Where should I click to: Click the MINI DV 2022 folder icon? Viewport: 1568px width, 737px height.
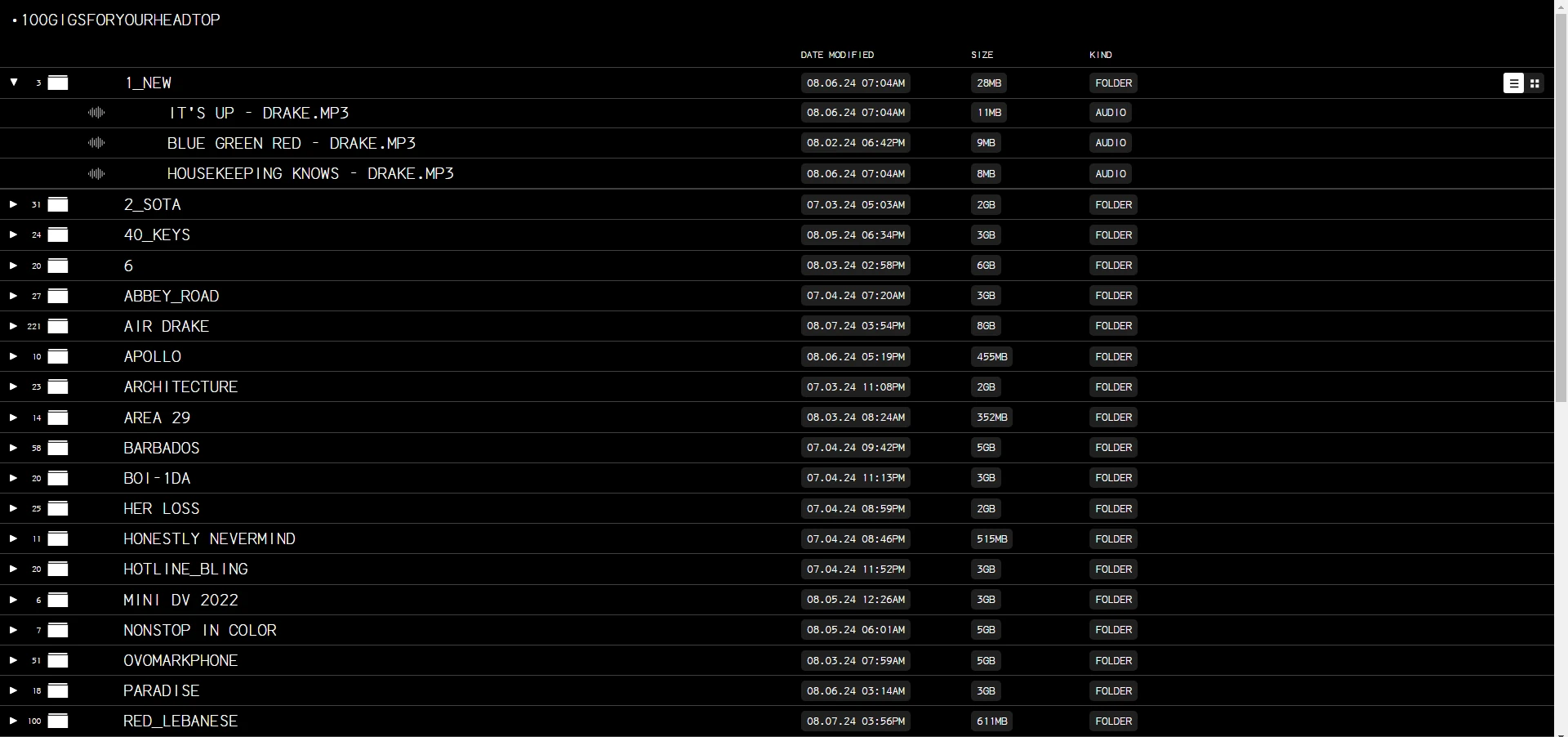coord(58,600)
